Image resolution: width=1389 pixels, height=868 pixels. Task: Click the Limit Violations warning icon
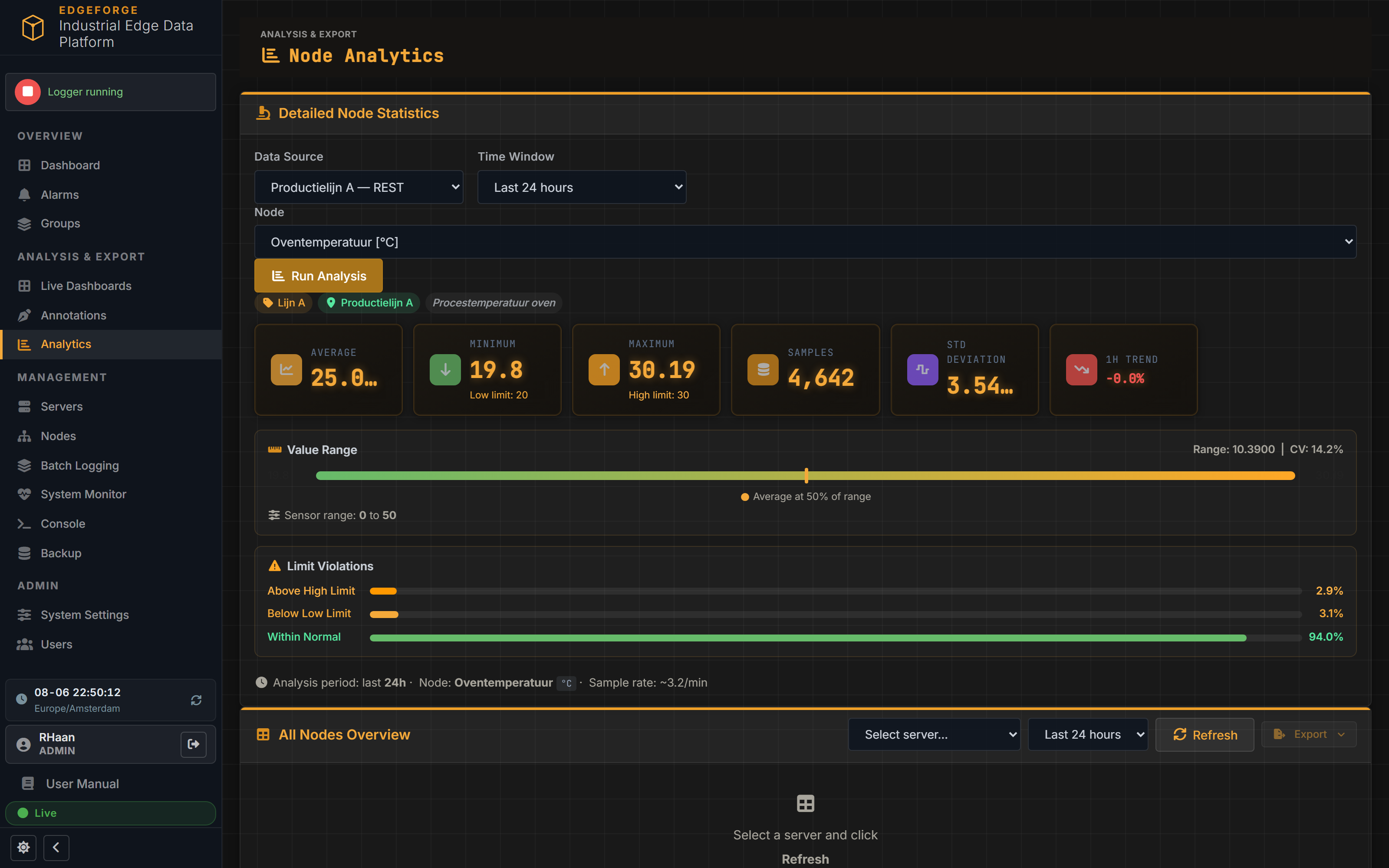[x=274, y=566]
